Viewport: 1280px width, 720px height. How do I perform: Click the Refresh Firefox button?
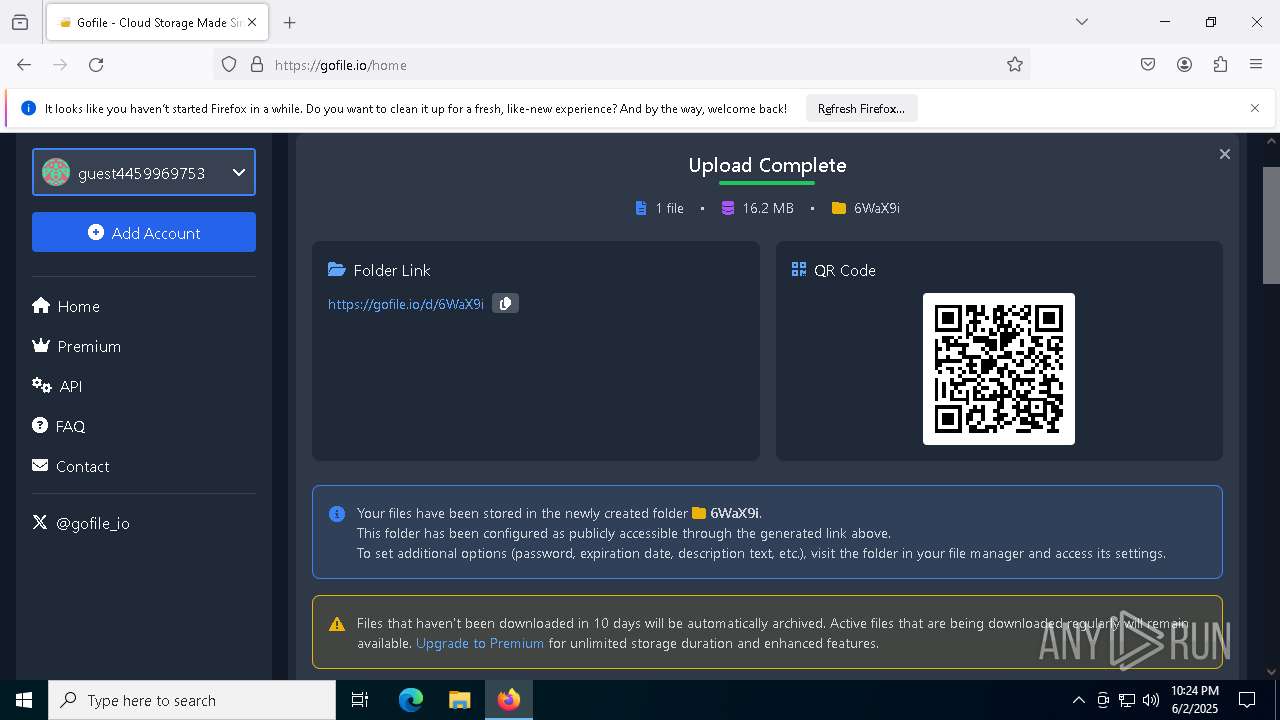[861, 108]
